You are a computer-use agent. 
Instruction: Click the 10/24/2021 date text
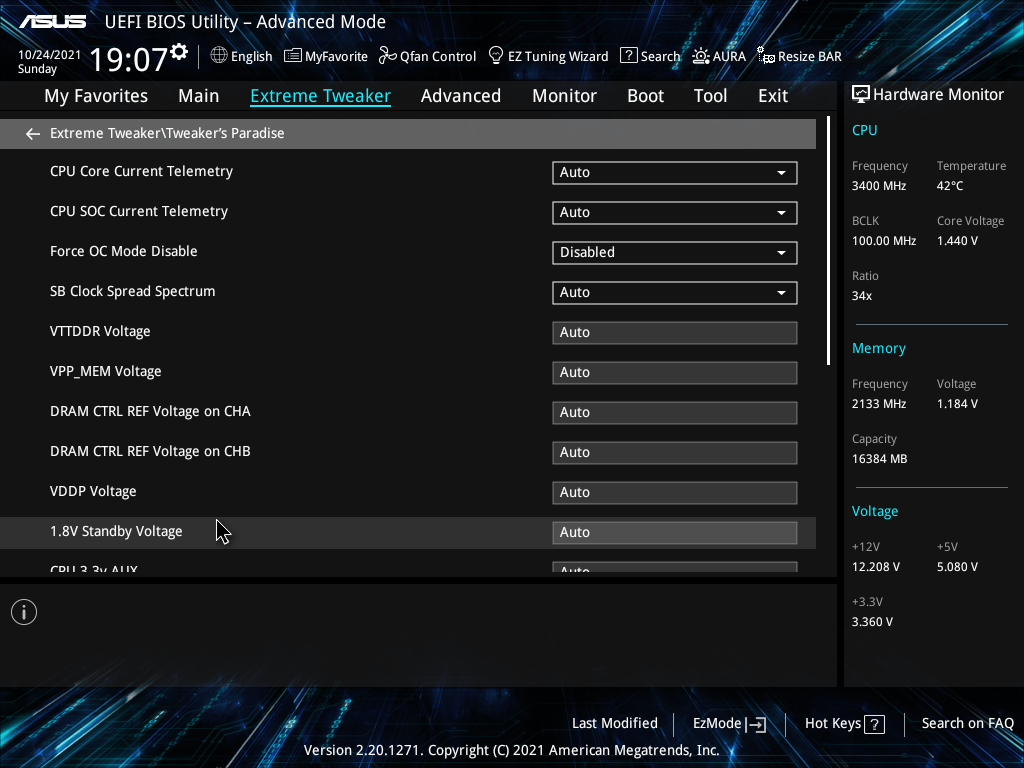click(x=49, y=55)
